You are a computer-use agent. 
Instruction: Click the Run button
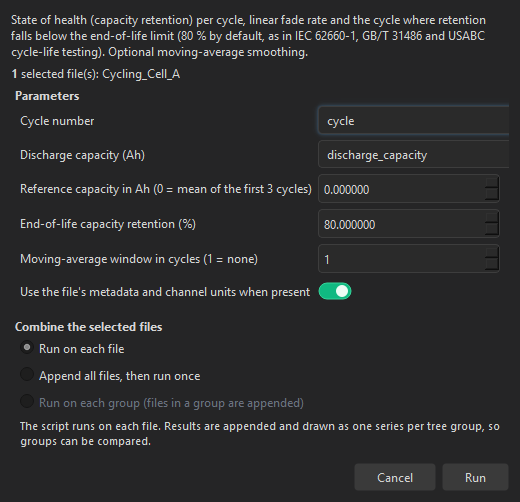click(x=475, y=477)
